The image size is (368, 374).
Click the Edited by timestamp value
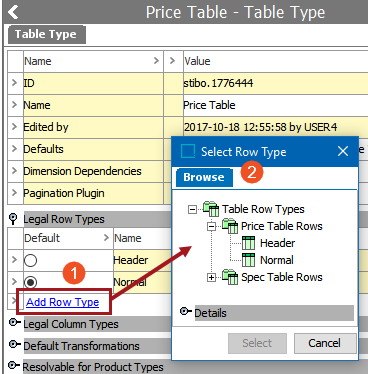pos(260,127)
